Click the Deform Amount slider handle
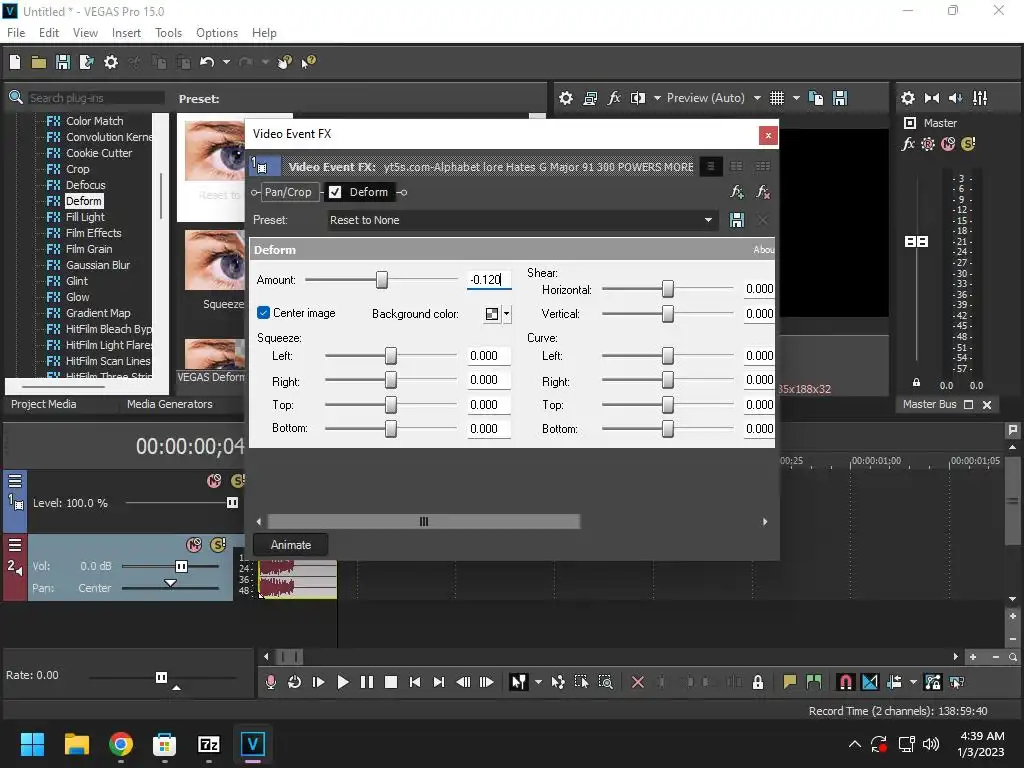Screen dimensions: 1024x768 pos(382,280)
